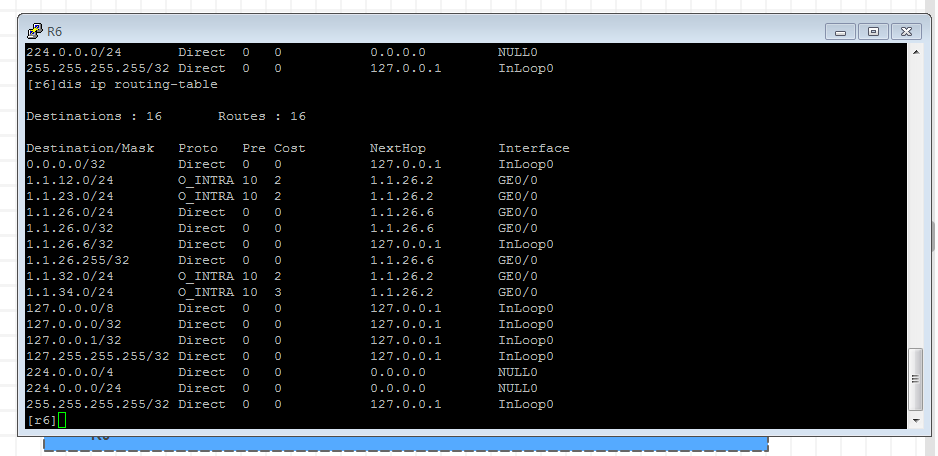
Task: Click next hop 1.1.26.2 in 1.1.12.0/24 row
Action: (402, 180)
